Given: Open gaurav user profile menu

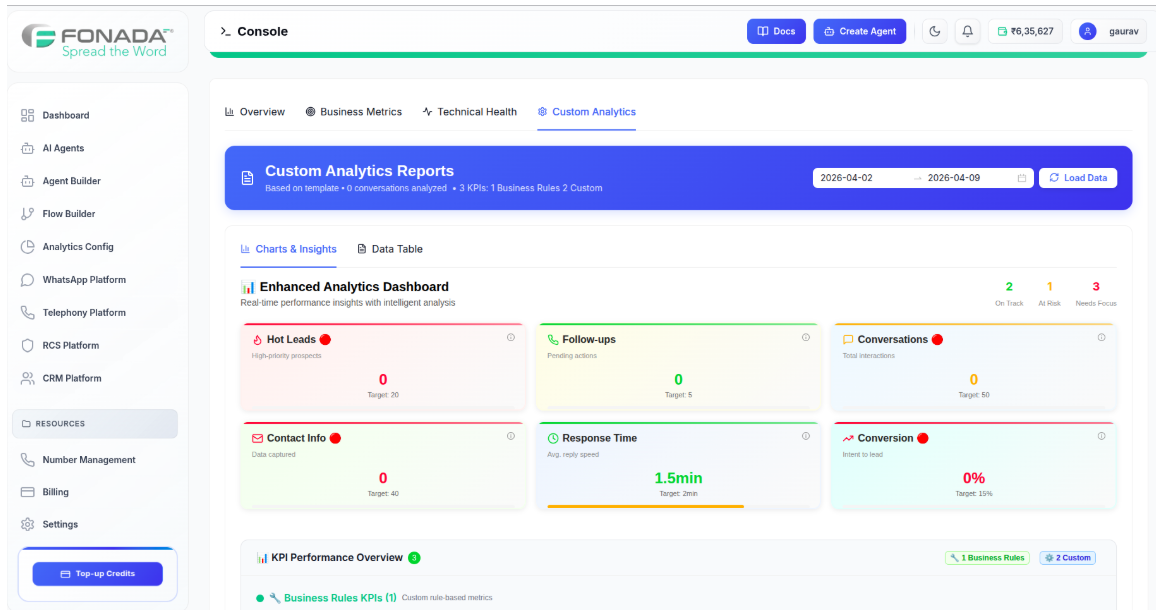Looking at the screenshot, I should point(1109,32).
